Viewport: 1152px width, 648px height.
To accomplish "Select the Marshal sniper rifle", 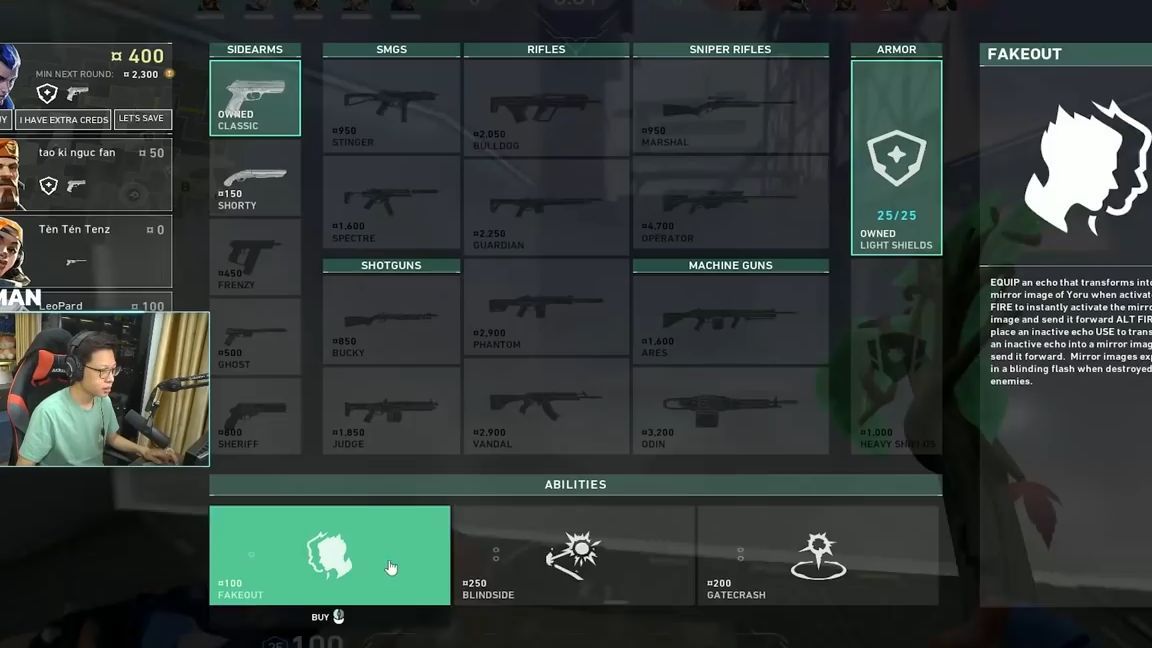I will tap(730, 106).
